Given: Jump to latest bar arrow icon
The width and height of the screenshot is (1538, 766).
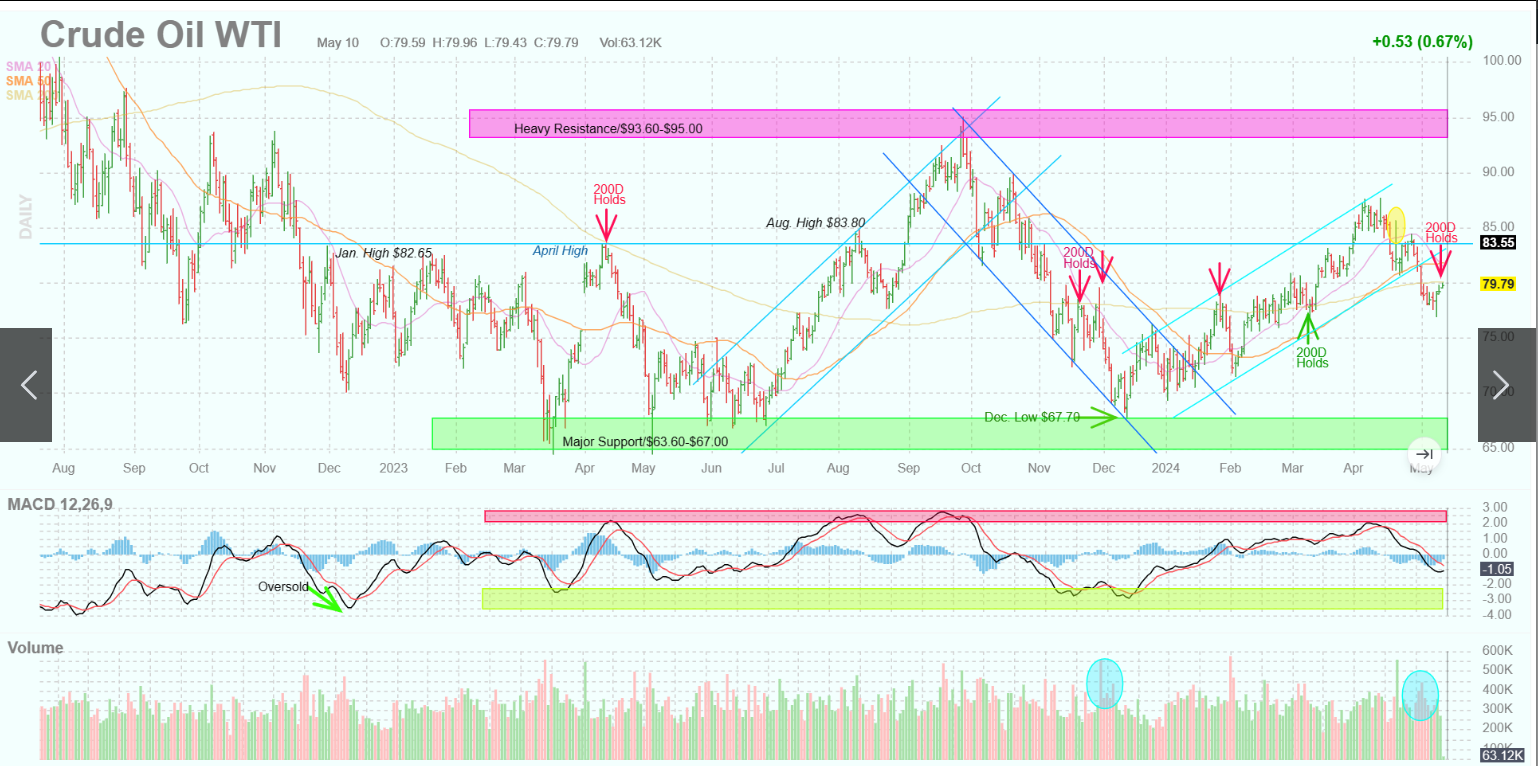Looking at the screenshot, I should (x=1425, y=454).
